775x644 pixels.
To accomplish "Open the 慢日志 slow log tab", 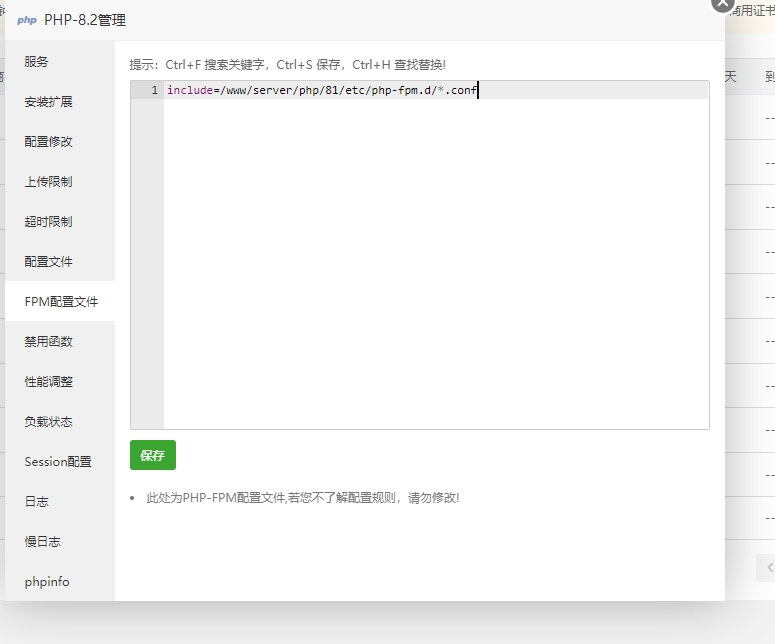I will coord(60,542).
